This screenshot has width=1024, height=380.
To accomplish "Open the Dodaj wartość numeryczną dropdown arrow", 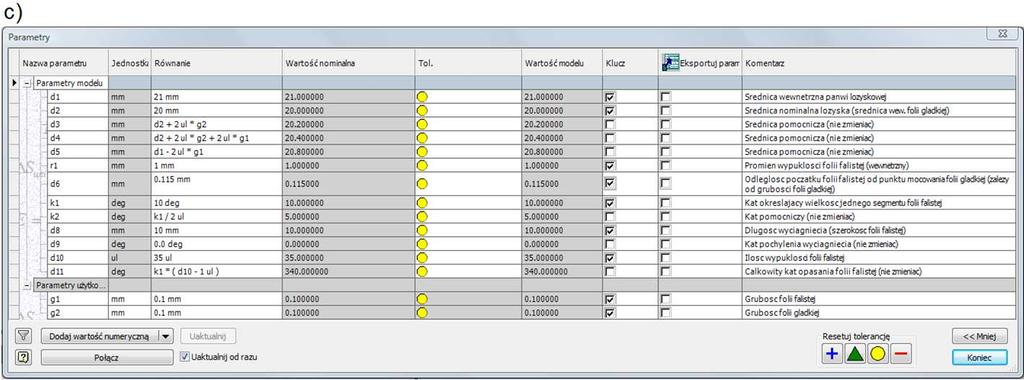I will (x=166, y=336).
